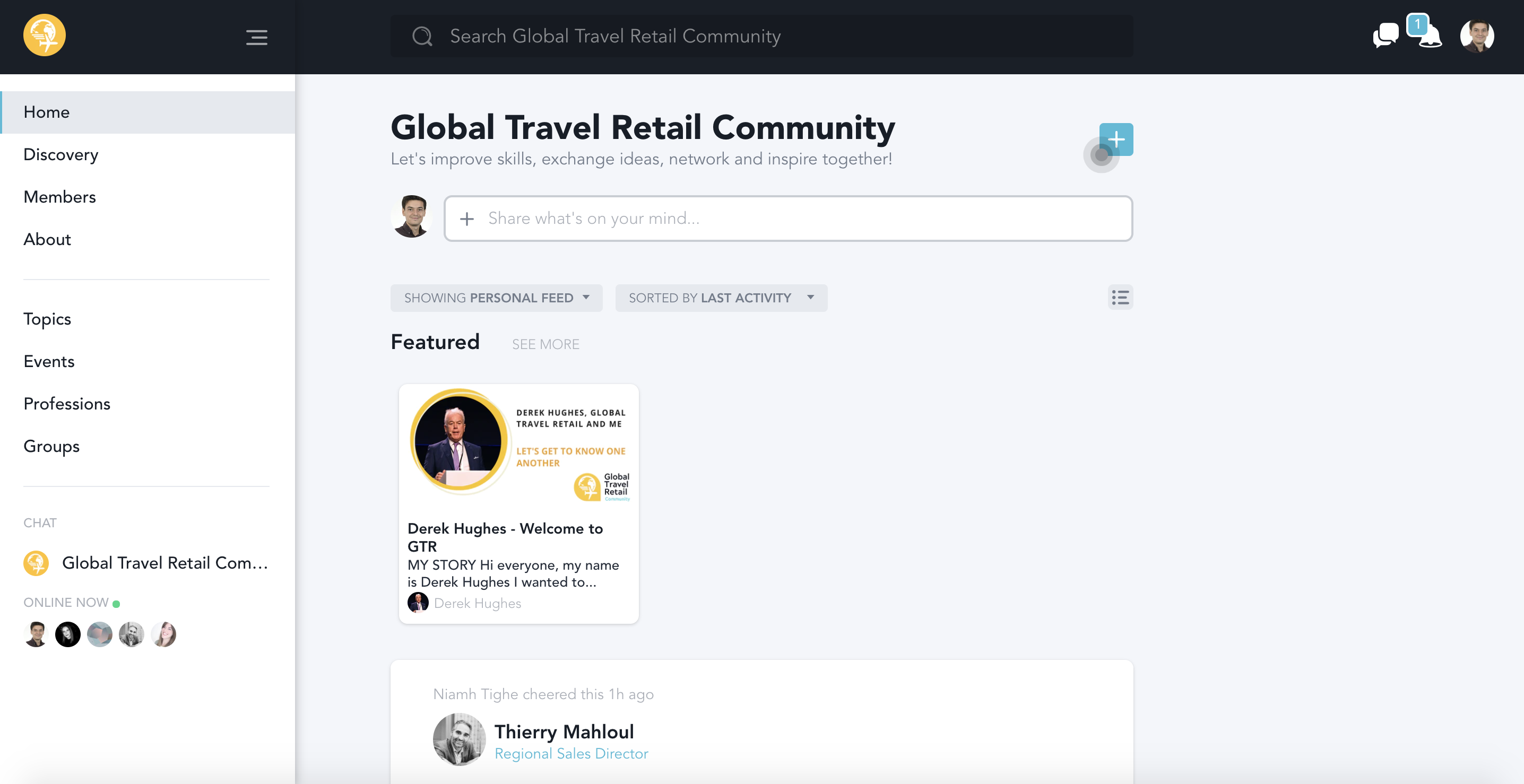Image resolution: width=1524 pixels, height=784 pixels.
Task: Open the user profile avatar menu in header
Action: point(1477,36)
